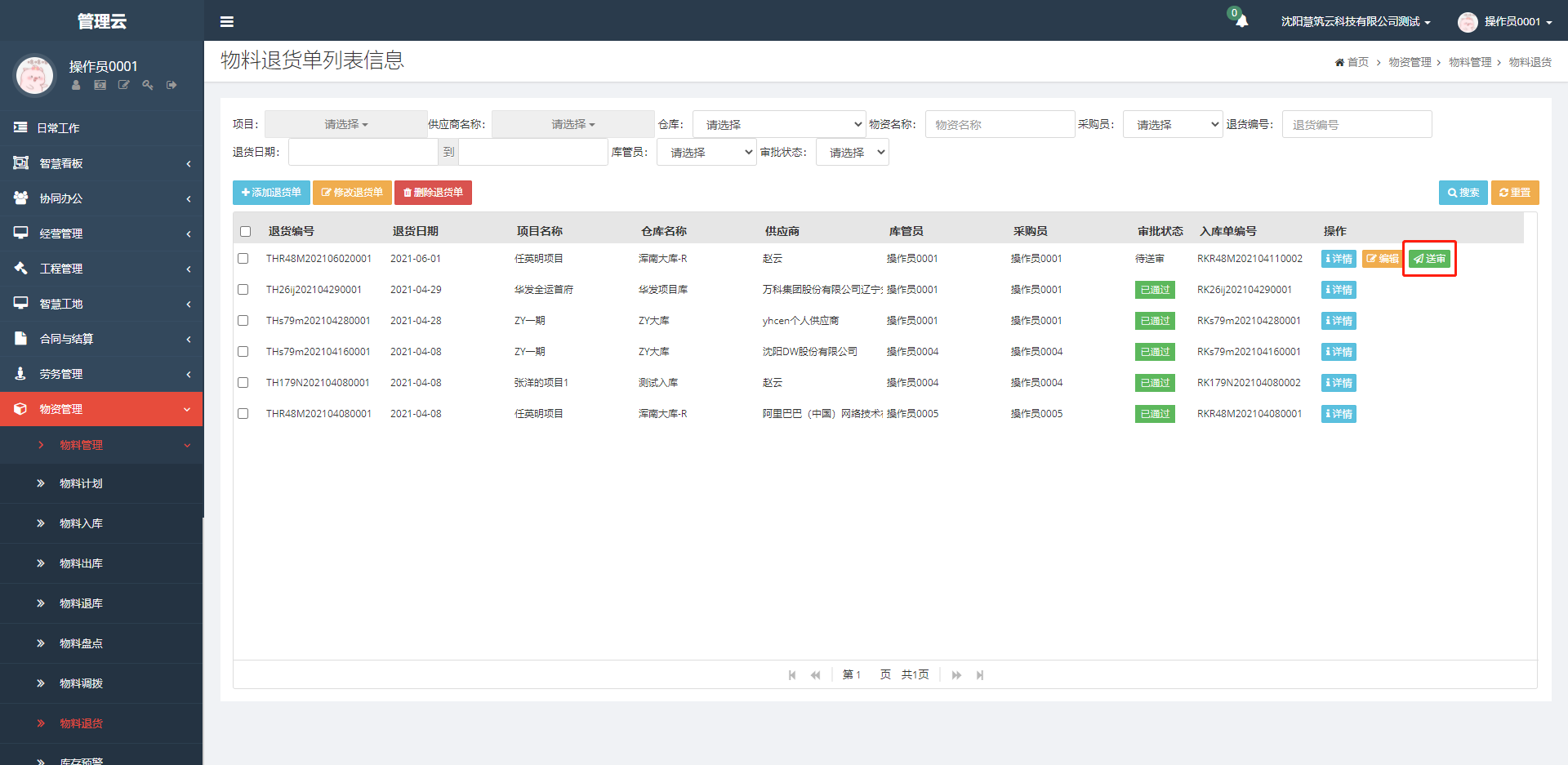This screenshot has height=765, width=1568.
Task: Open 详情 for TH26ij202104290001
Action: point(1339,290)
